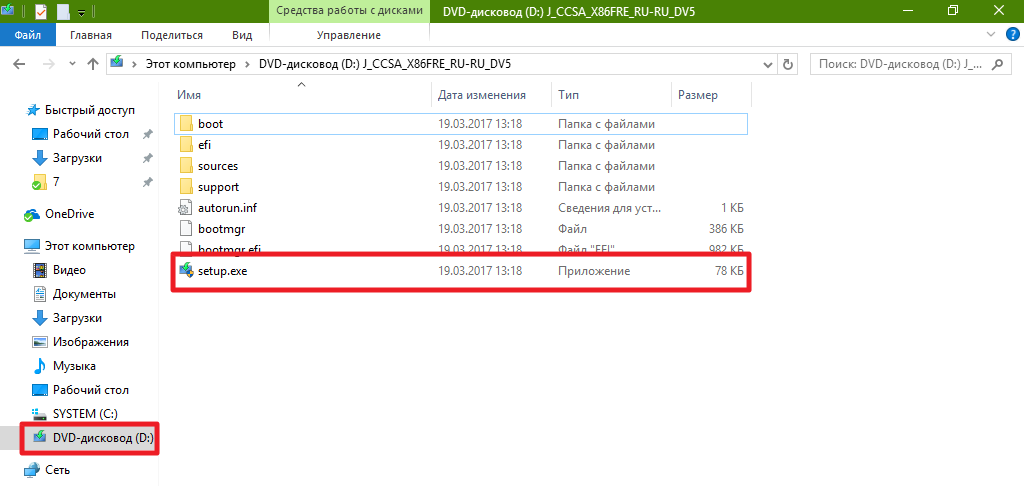This screenshot has height=486, width=1024.
Task: Open the Файл menu tab
Action: point(28,35)
